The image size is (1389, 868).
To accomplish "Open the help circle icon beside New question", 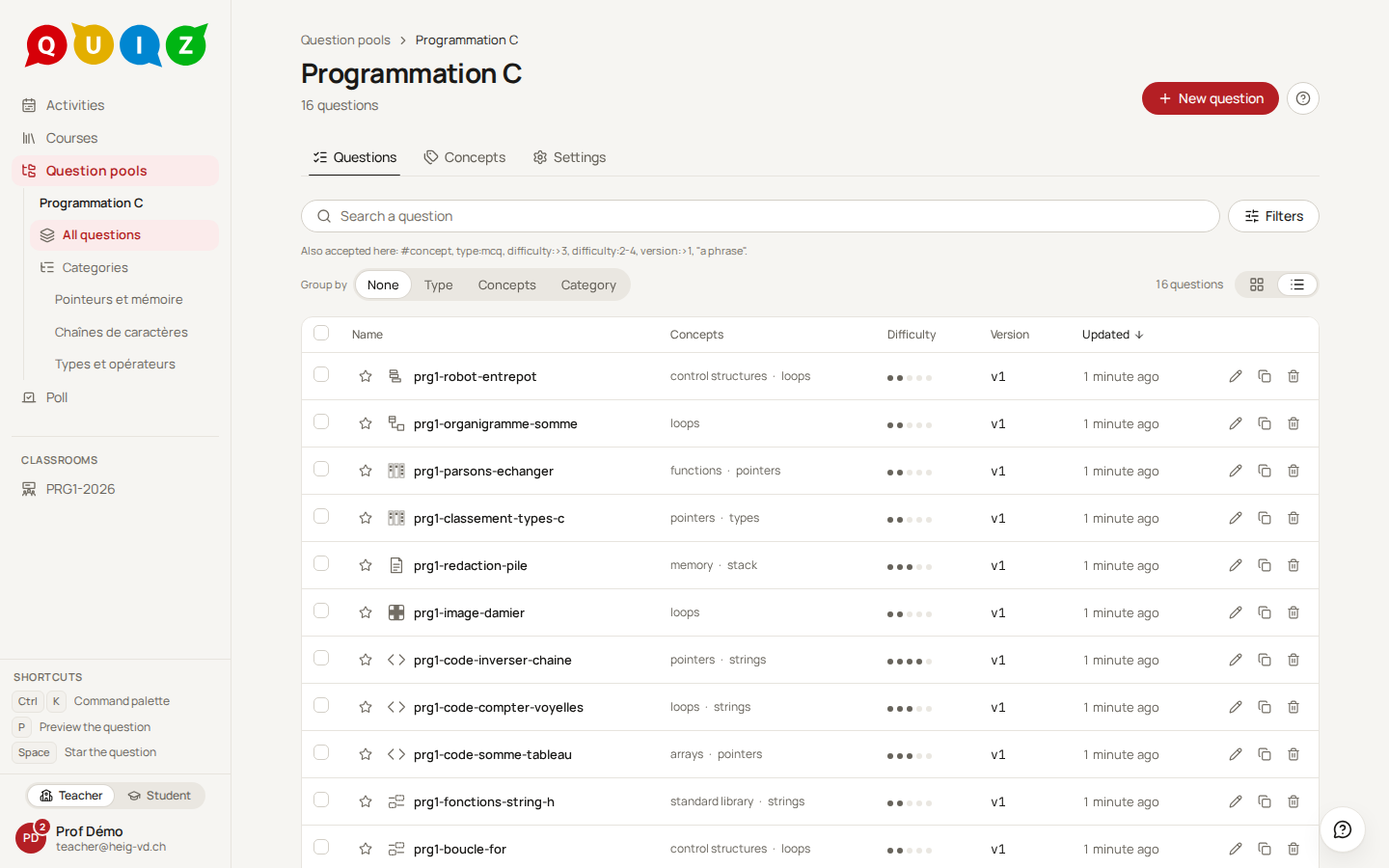I will pyautogui.click(x=1303, y=98).
